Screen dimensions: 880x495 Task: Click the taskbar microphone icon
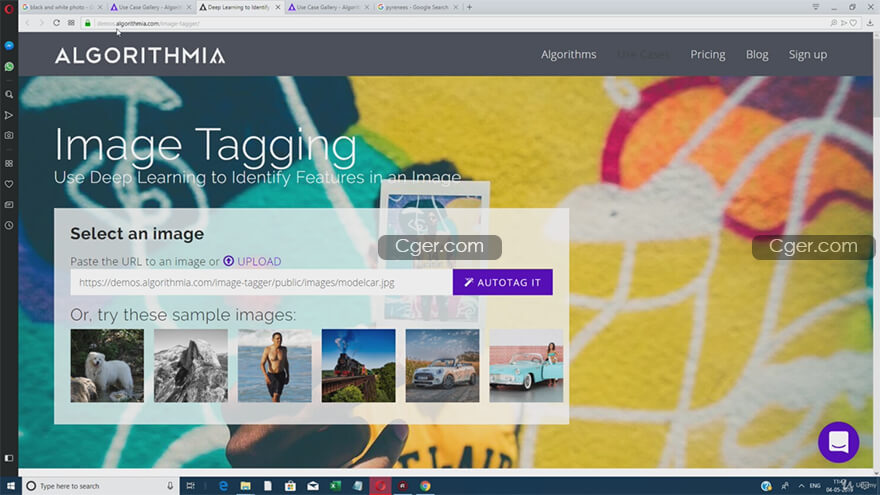[170, 486]
